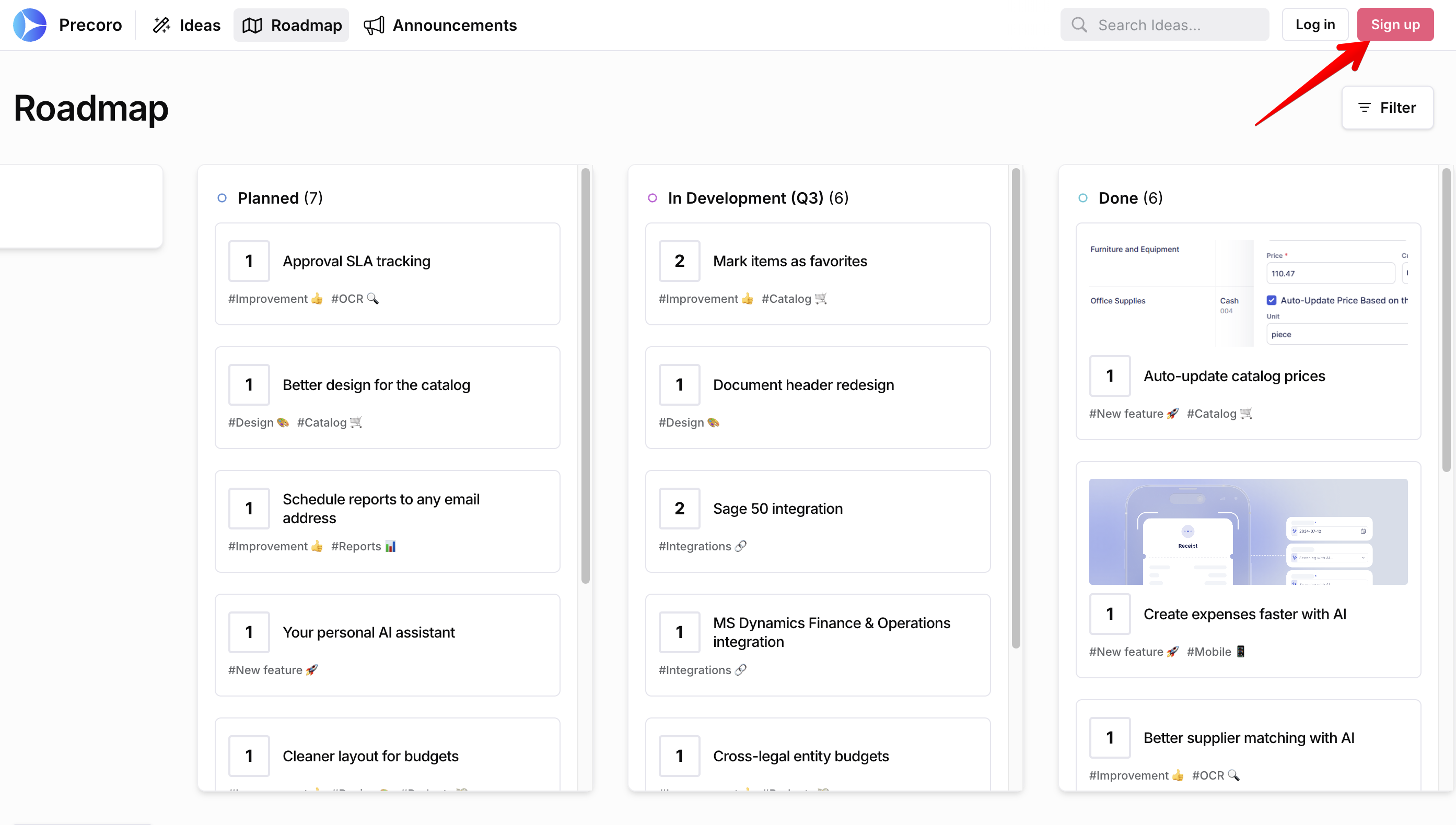Upvote Create expenses faster with AI
This screenshot has width=1456, height=825.
tap(1110, 614)
